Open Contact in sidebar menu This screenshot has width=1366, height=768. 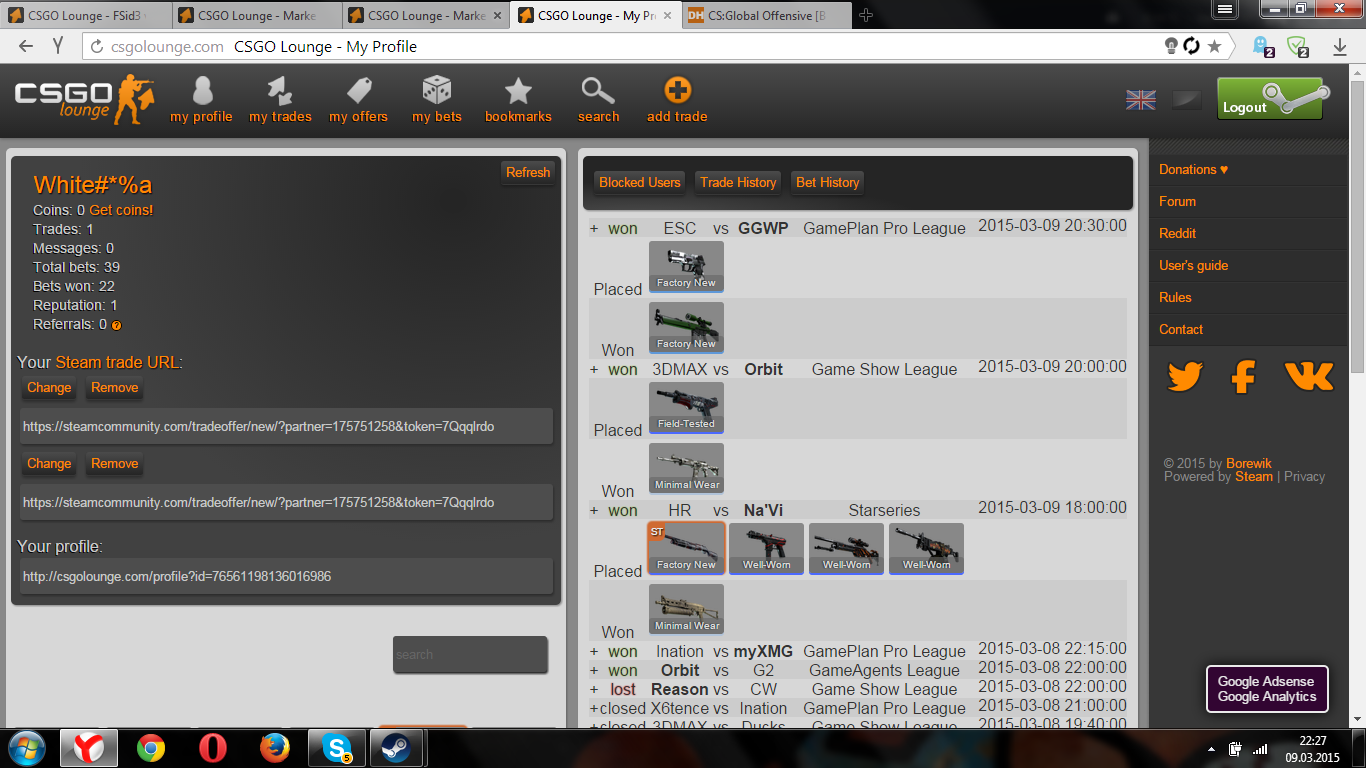point(1181,329)
